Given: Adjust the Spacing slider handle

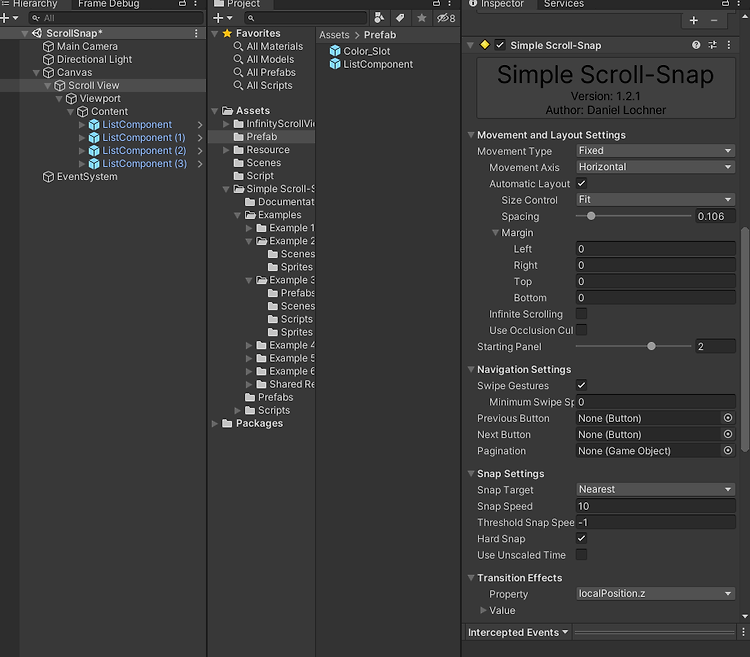Looking at the screenshot, I should point(591,216).
